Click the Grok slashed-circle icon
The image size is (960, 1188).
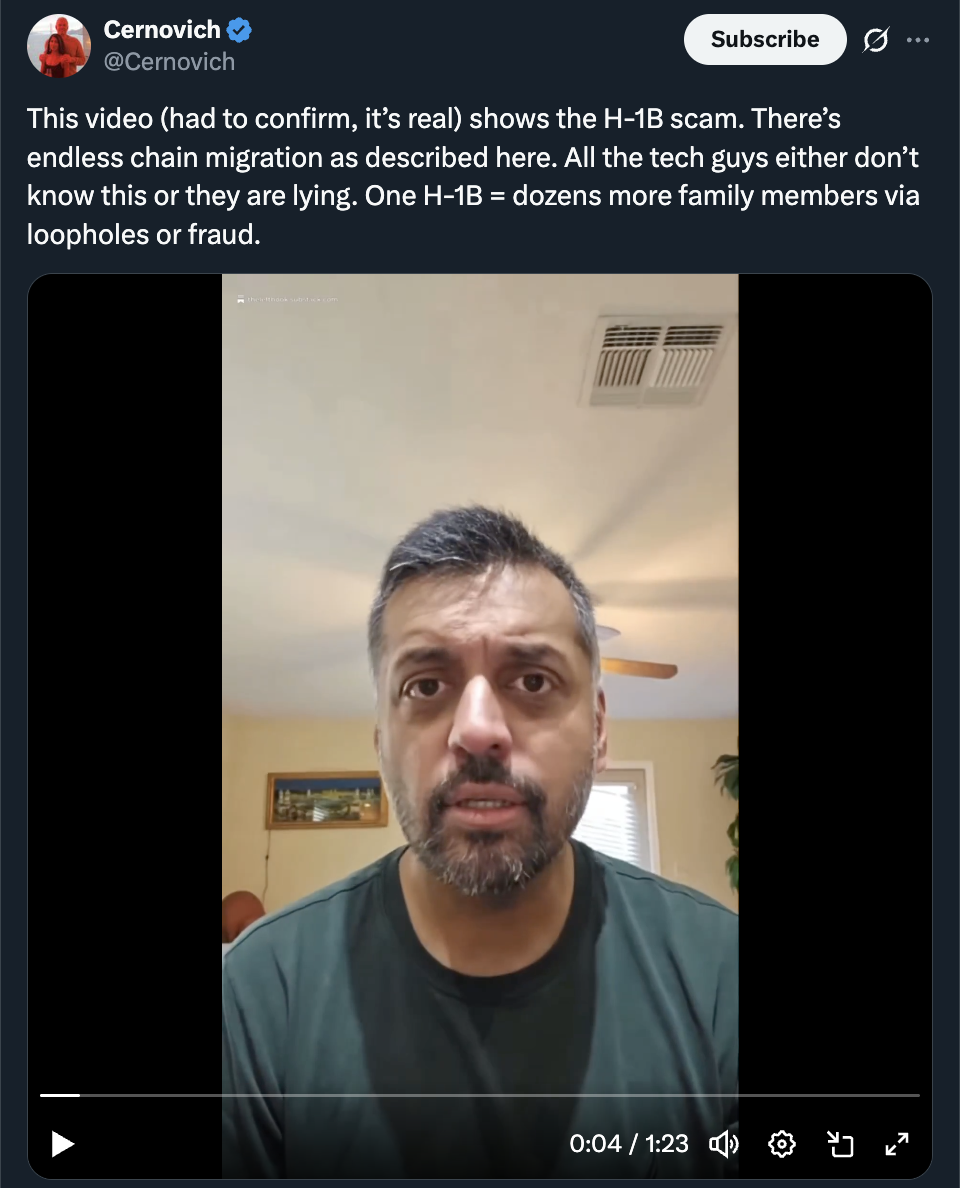pos(875,39)
